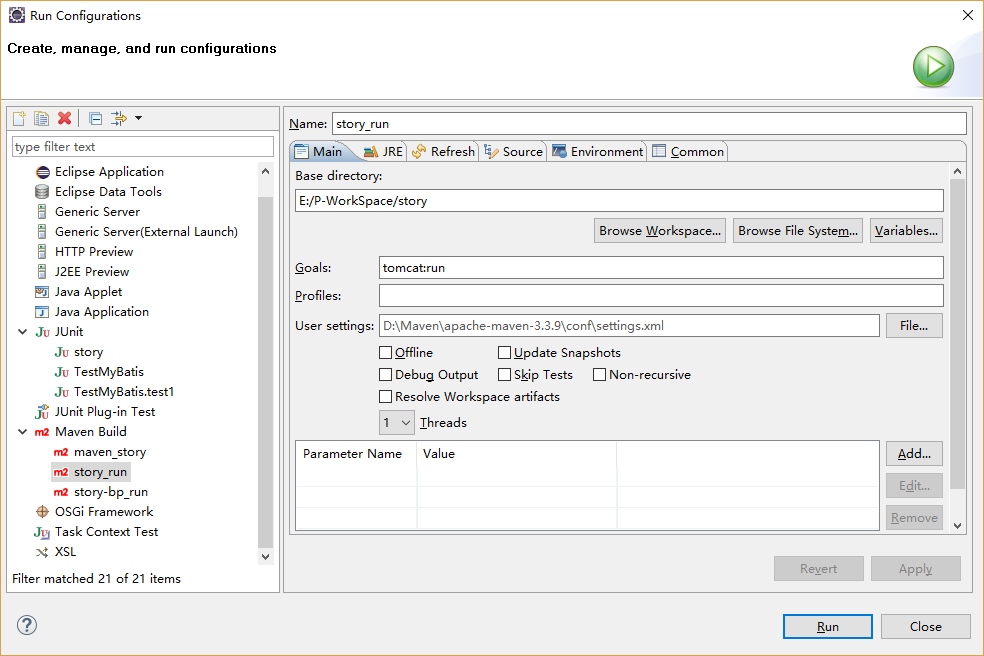Enable the Offline checkbox

(385, 353)
